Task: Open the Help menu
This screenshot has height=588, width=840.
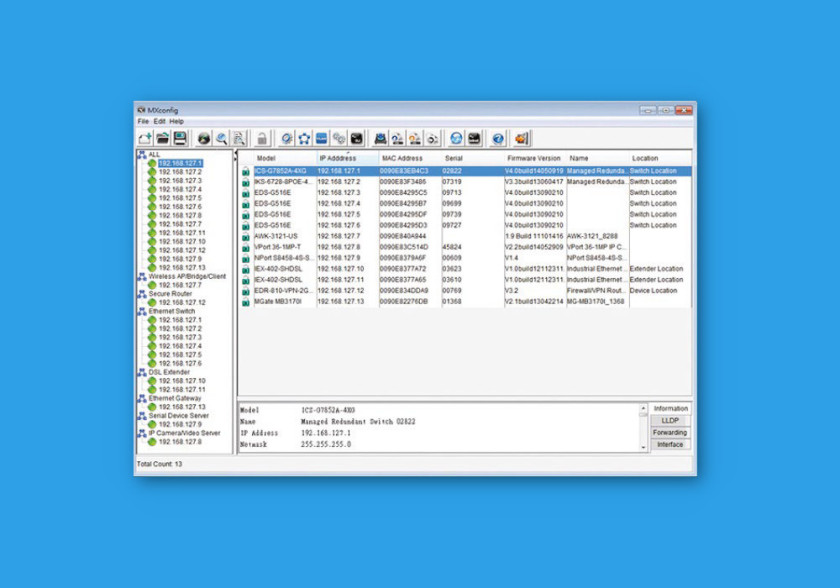Action: click(x=177, y=122)
